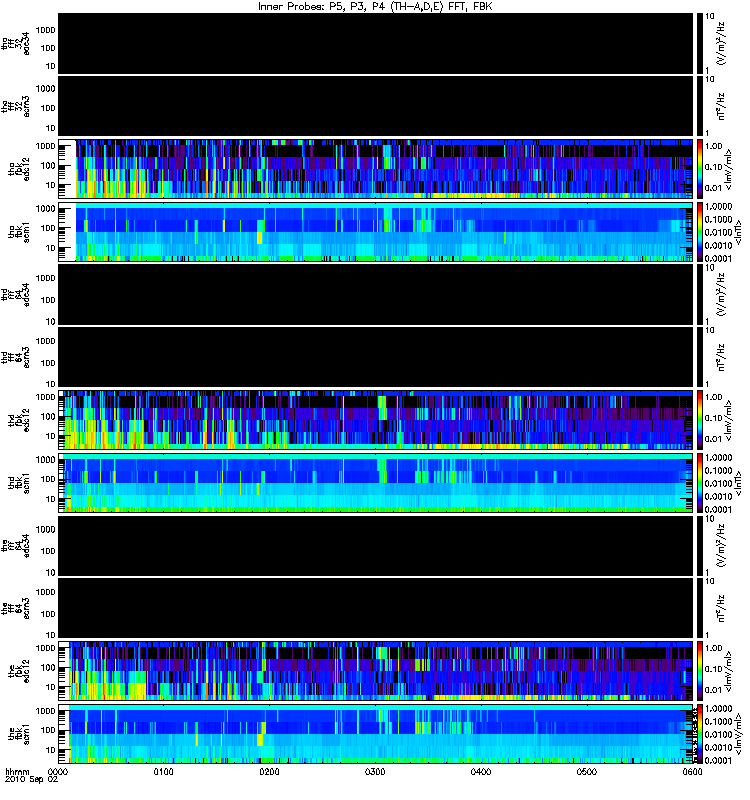The width and height of the screenshot is (750, 800).
Task: Click the 0.0001 color scale value beside thd scm1
Action: tap(718, 509)
